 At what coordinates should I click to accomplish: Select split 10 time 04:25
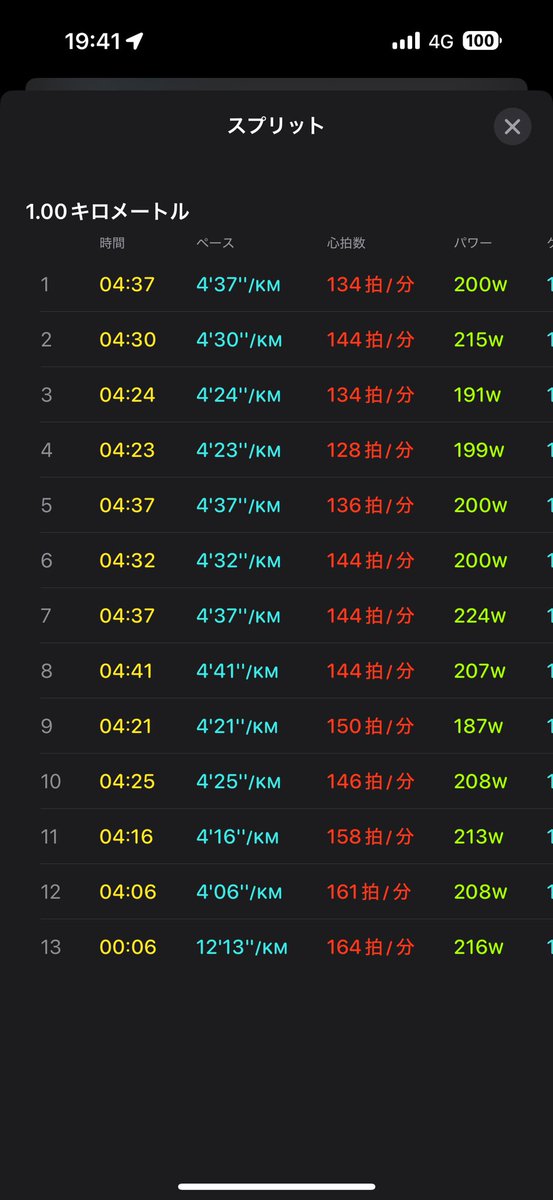[127, 781]
